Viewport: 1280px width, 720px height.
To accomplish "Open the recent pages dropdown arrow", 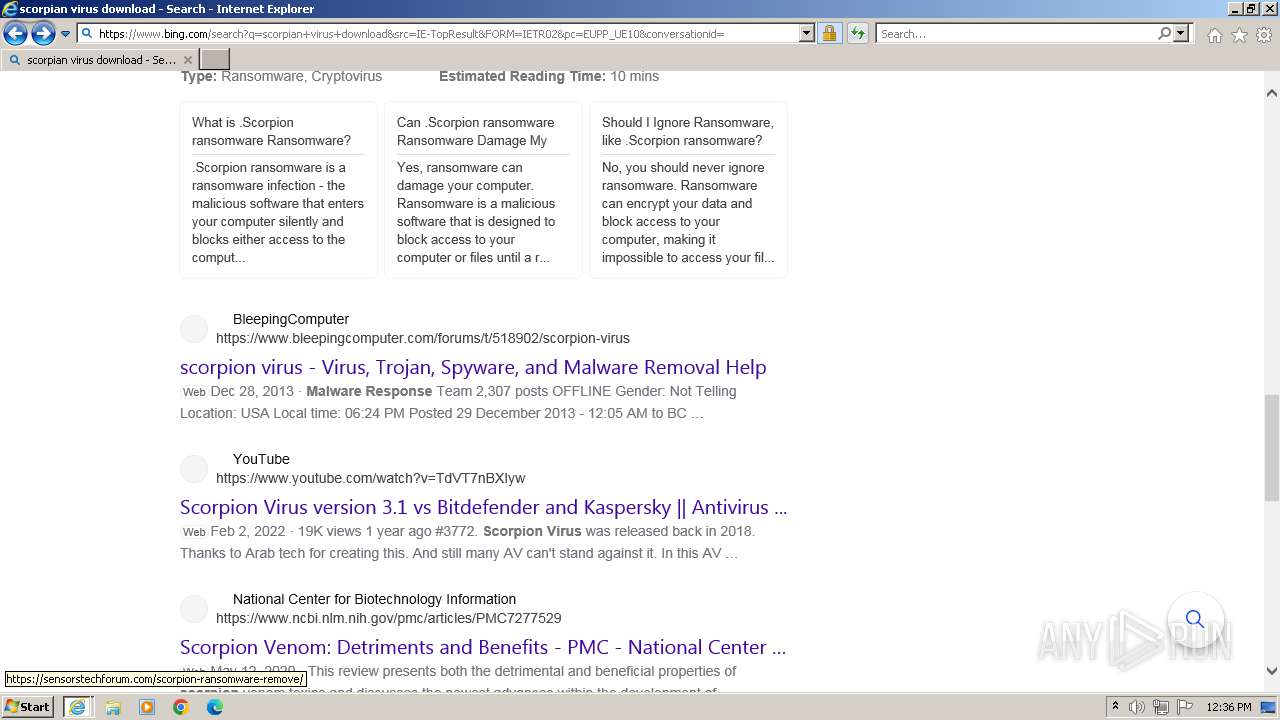I will (65, 33).
